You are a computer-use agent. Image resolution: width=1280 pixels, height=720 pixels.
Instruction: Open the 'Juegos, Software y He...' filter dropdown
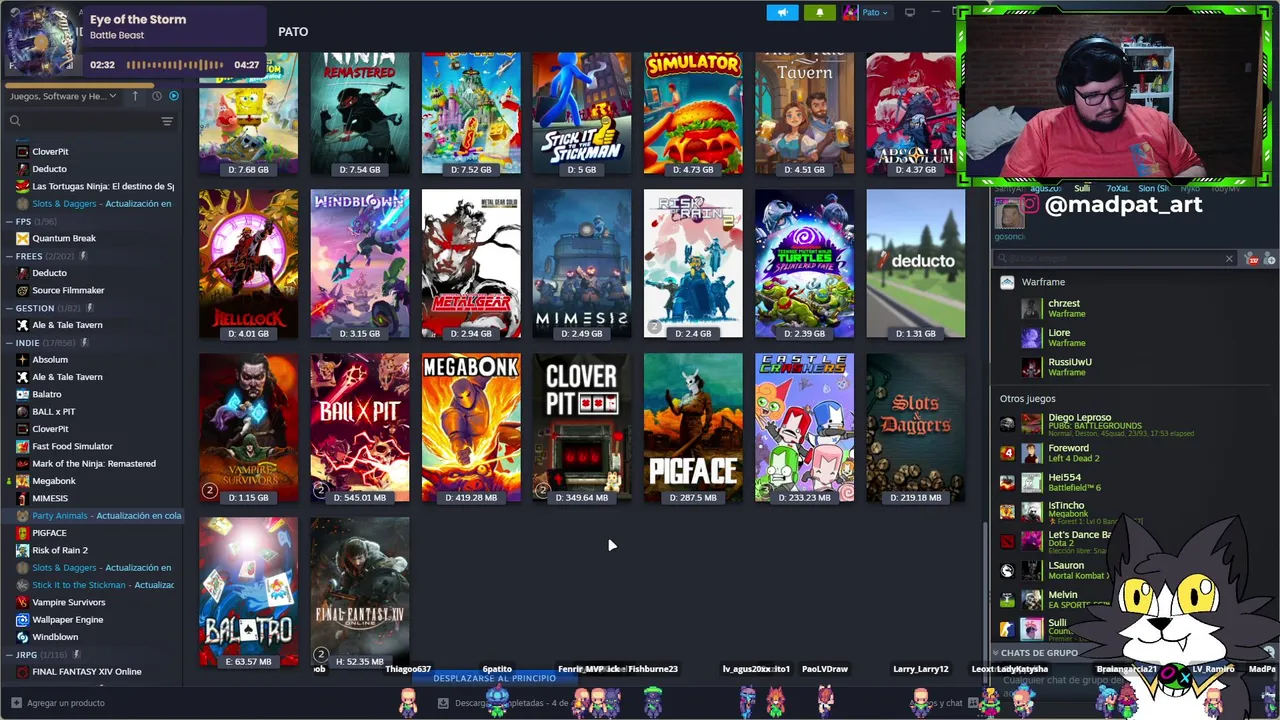point(62,96)
